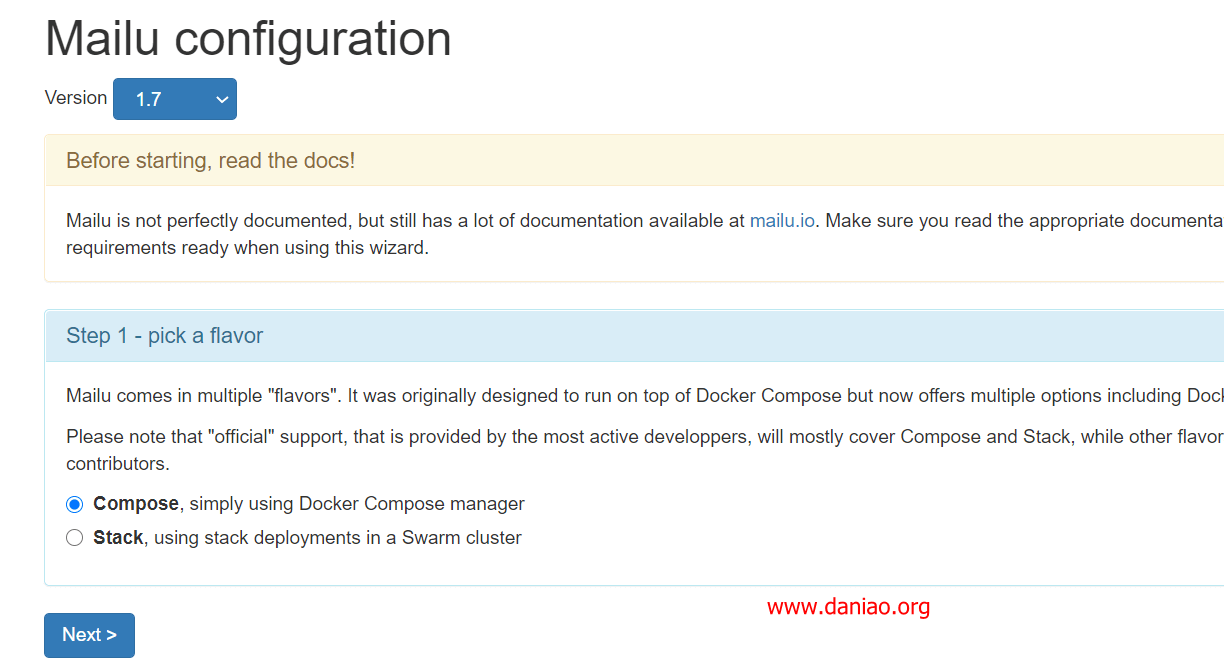Click the 'Step 1 - pick a flavor' header
The height and width of the screenshot is (658, 1224).
coord(165,336)
